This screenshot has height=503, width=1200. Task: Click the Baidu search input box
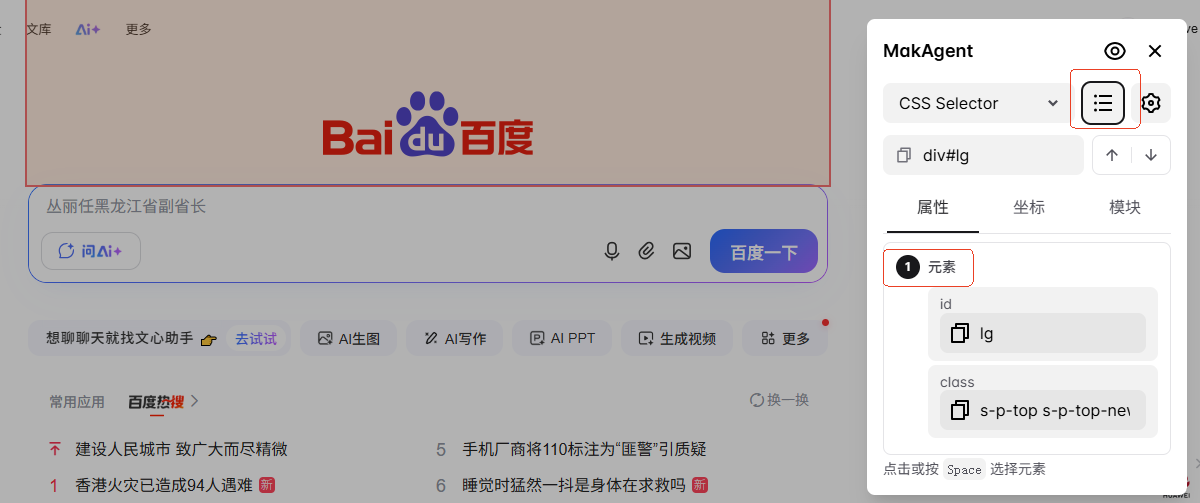(x=428, y=207)
